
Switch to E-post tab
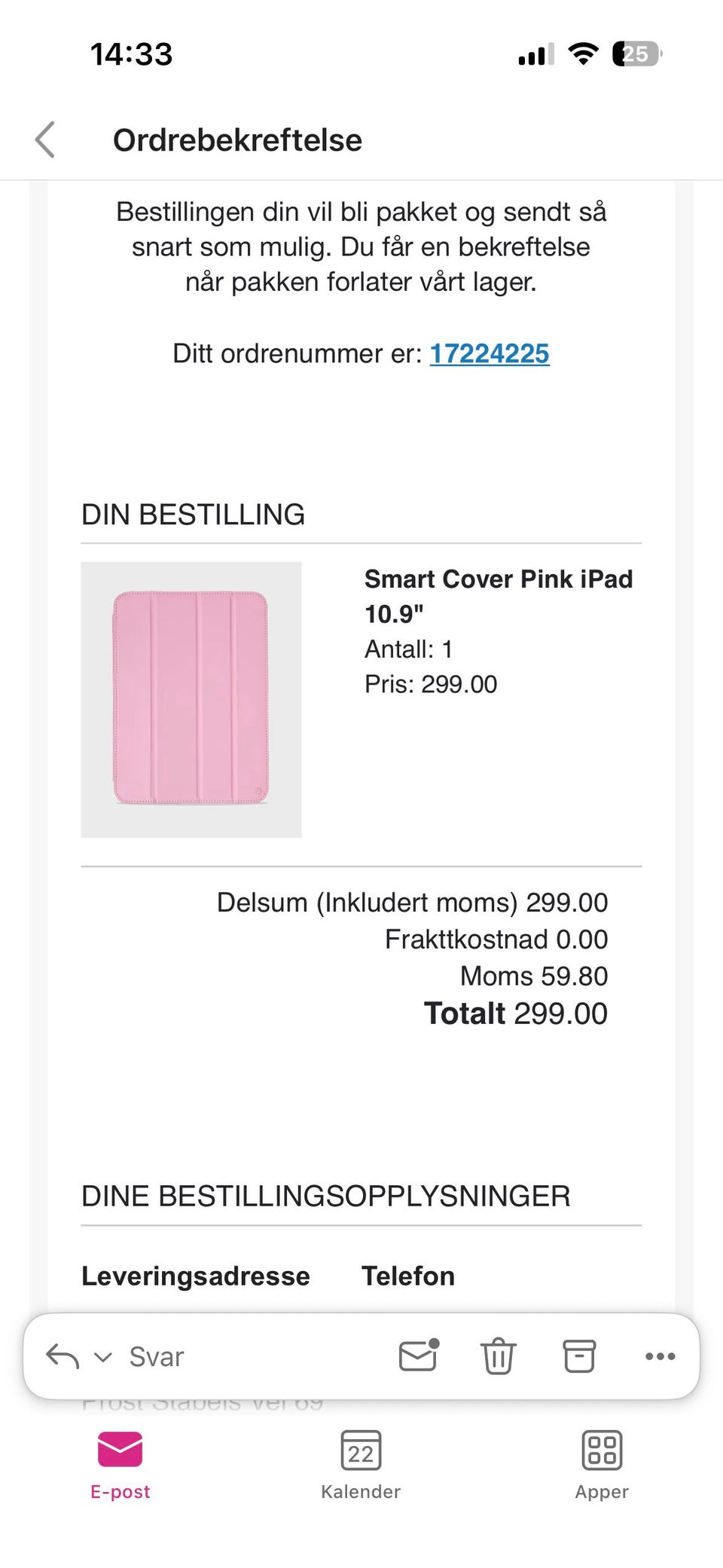click(x=120, y=1466)
